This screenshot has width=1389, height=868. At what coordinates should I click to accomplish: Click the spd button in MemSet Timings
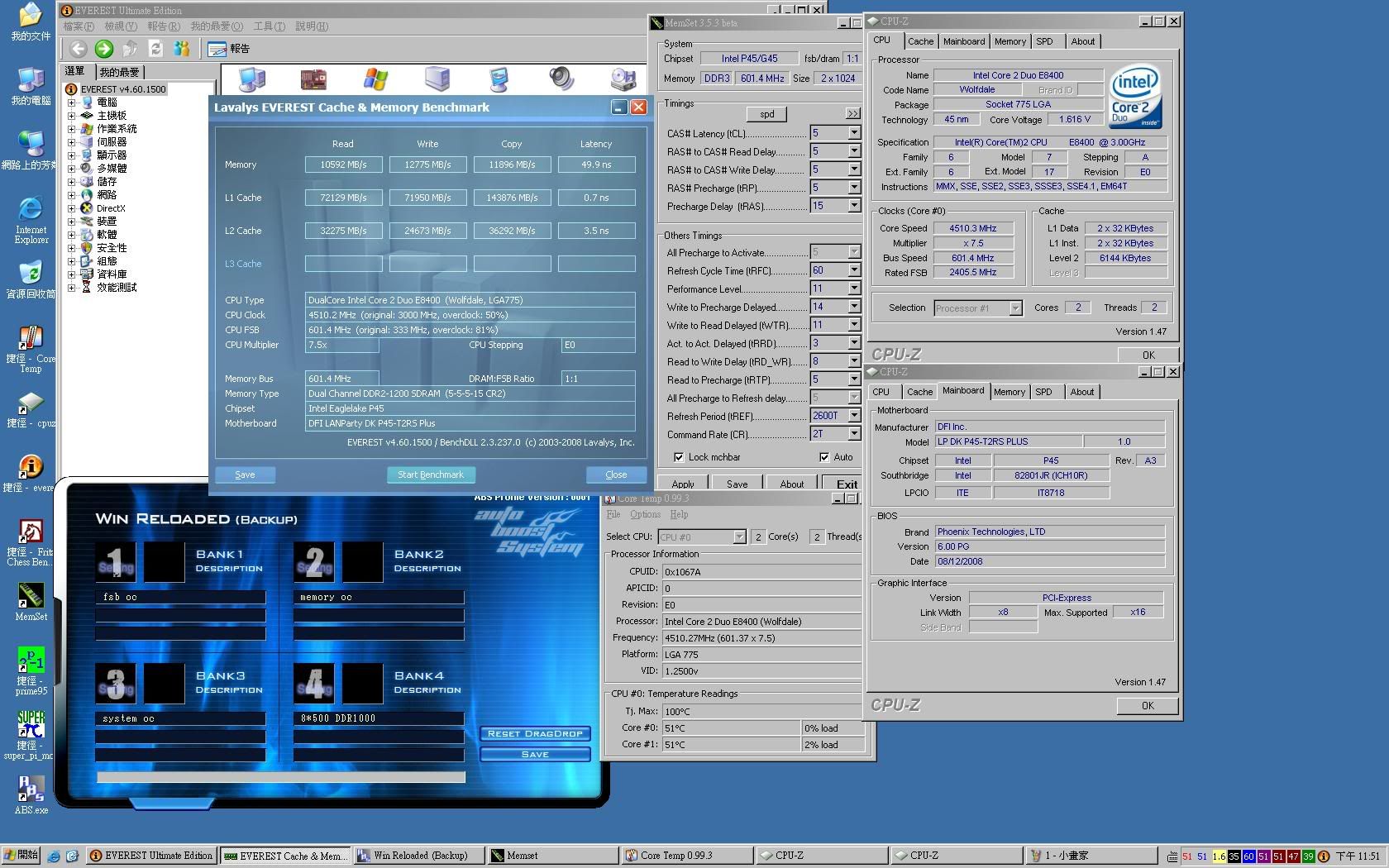tap(766, 114)
